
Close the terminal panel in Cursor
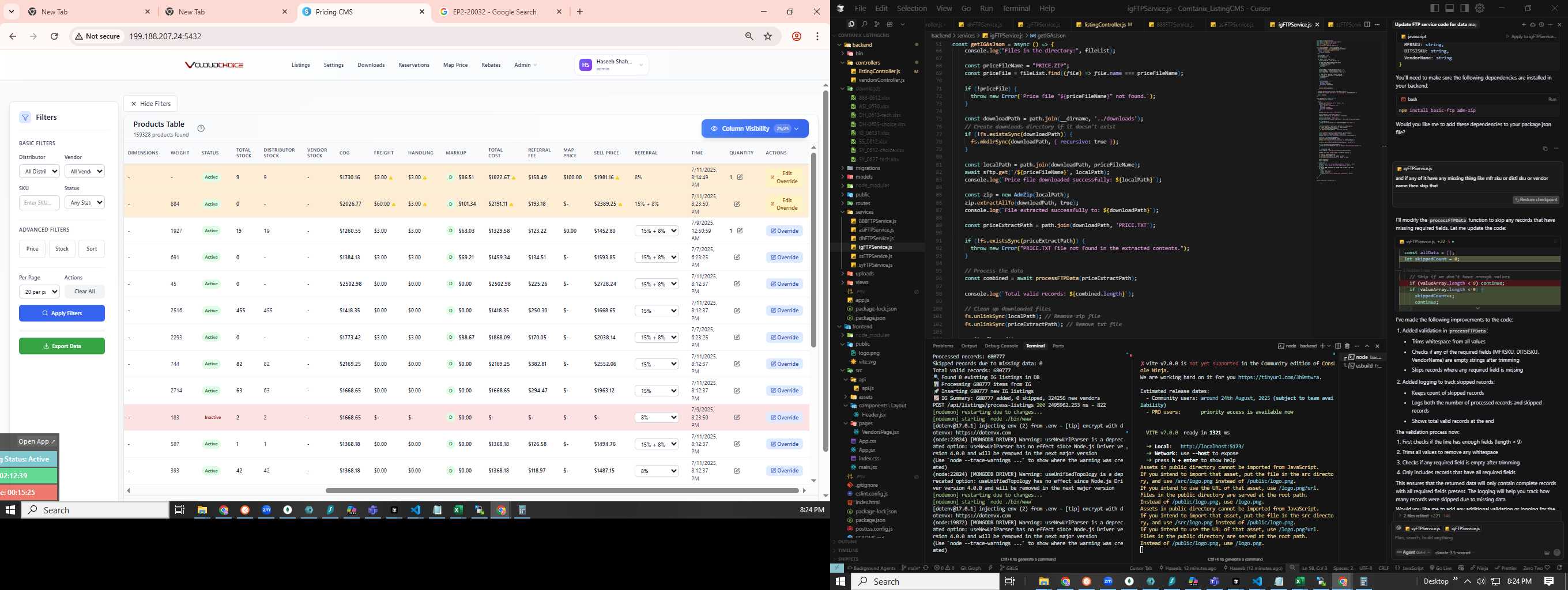[x=1377, y=346]
